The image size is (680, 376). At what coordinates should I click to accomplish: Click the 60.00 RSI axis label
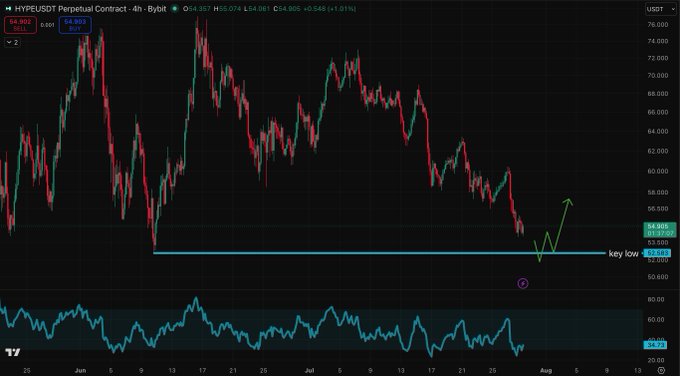tap(656, 320)
